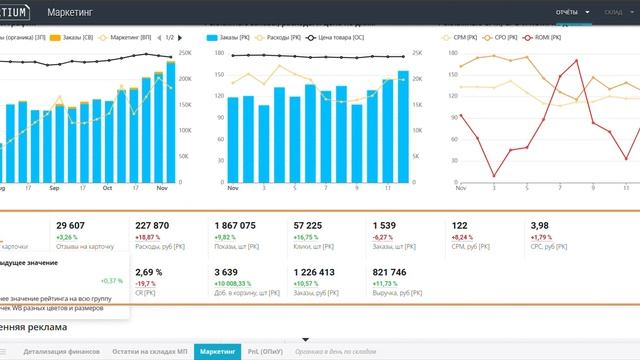Viewport: 640px width, 360px height.
Task: Click the Маркетинг page title
Action: 70,13
